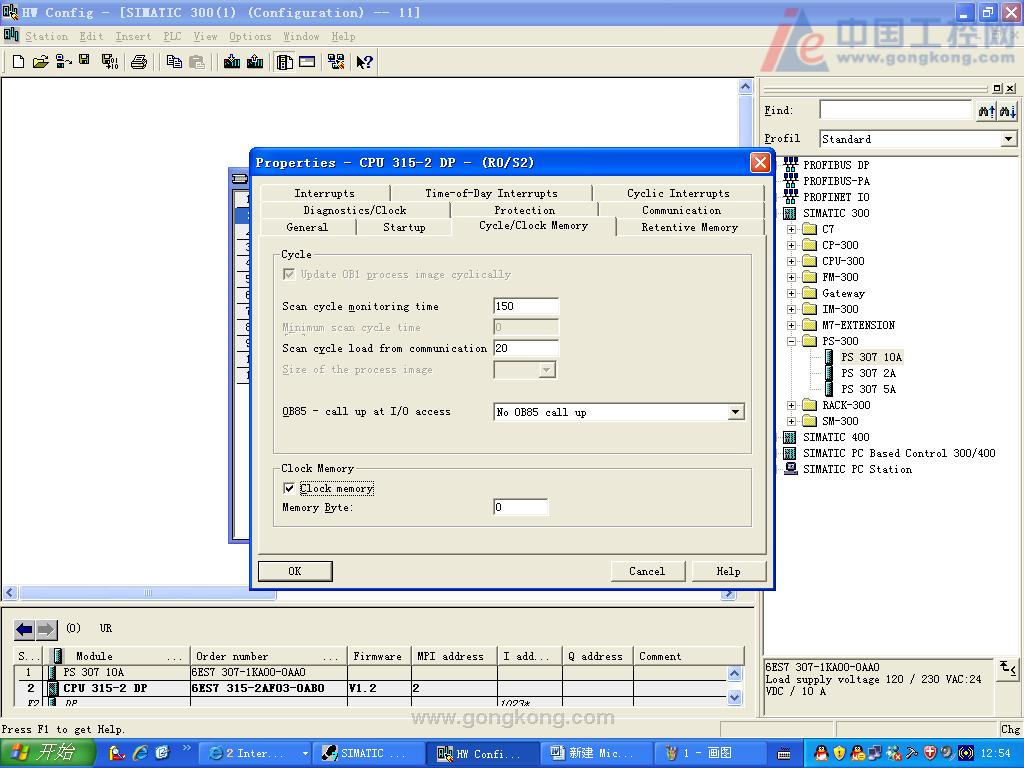This screenshot has height=768, width=1024.
Task: Click the Upload to PG icon
Action: (x=255, y=62)
